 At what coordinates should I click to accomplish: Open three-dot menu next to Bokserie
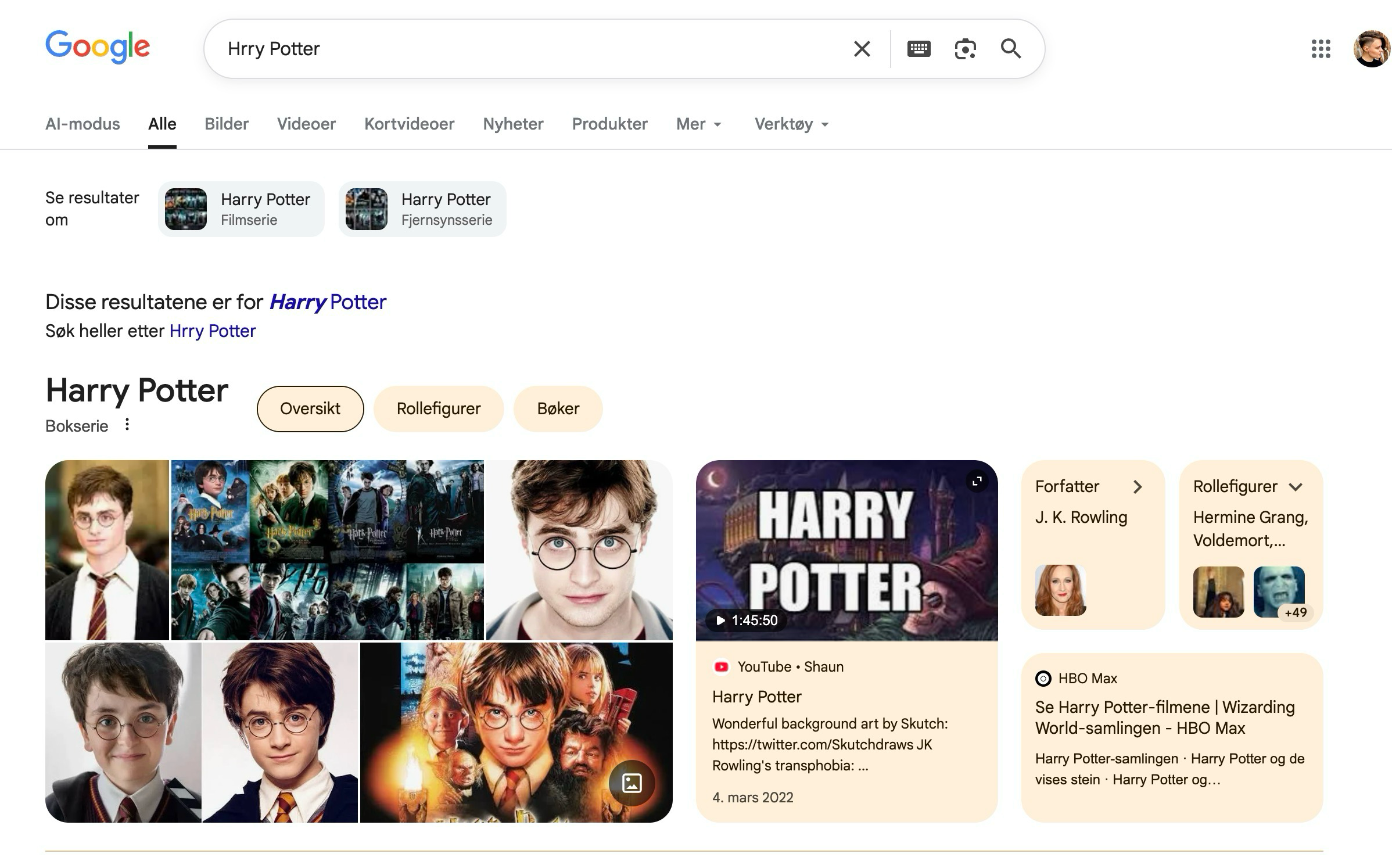coord(127,425)
